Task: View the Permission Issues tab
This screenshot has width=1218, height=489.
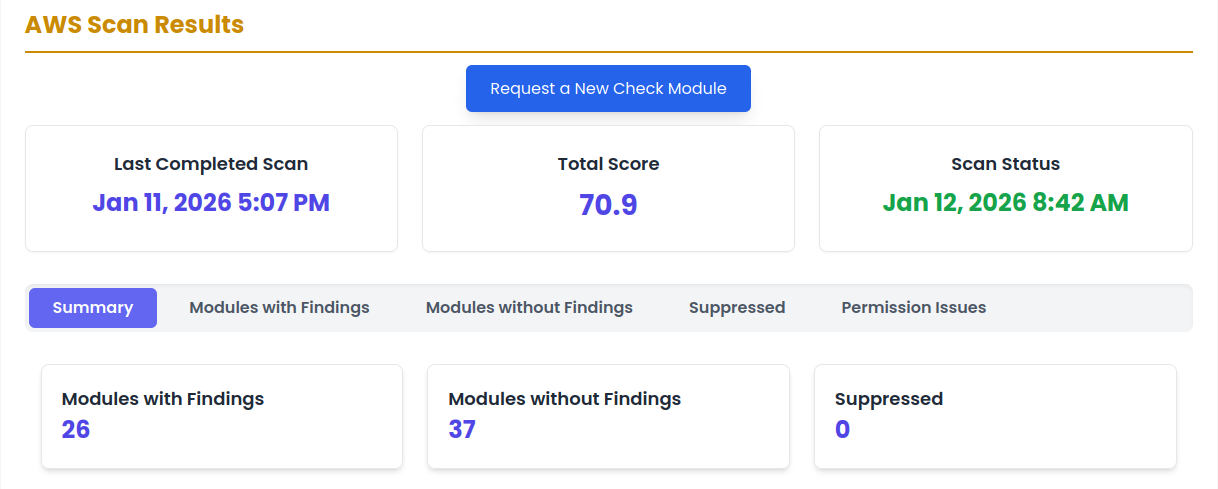Action: [914, 308]
